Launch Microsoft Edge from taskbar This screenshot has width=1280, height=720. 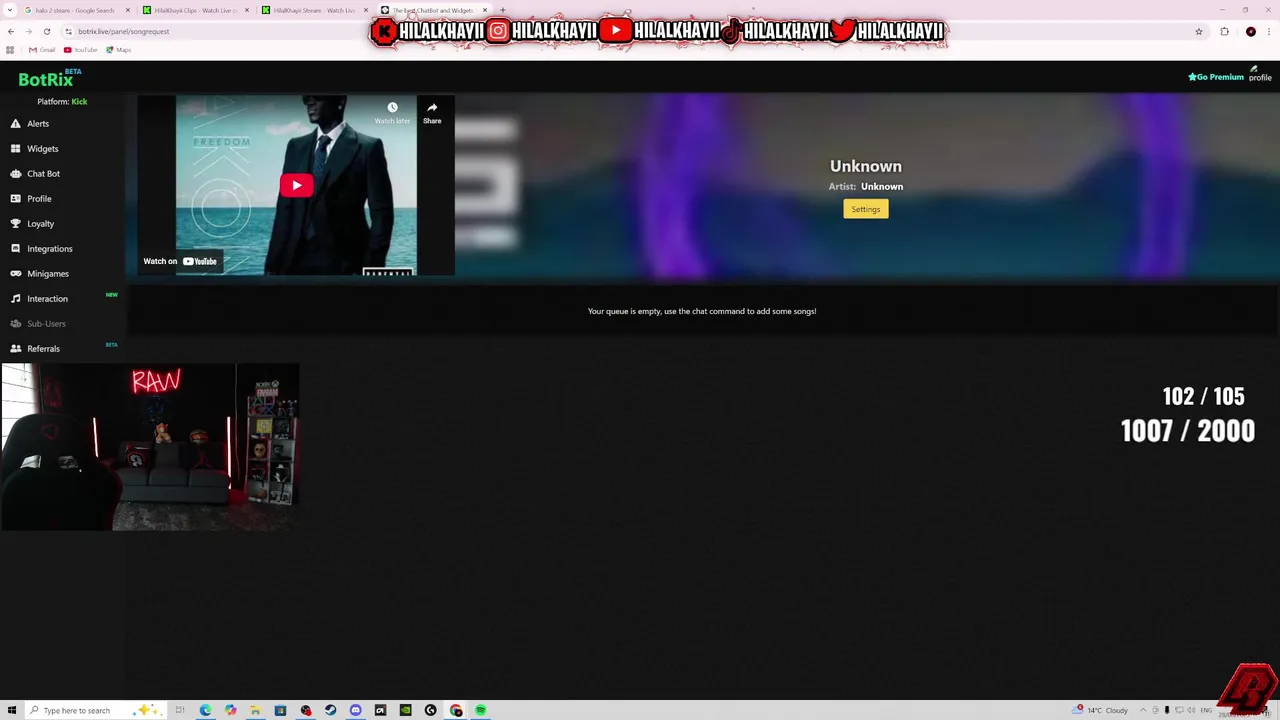pyautogui.click(x=205, y=710)
